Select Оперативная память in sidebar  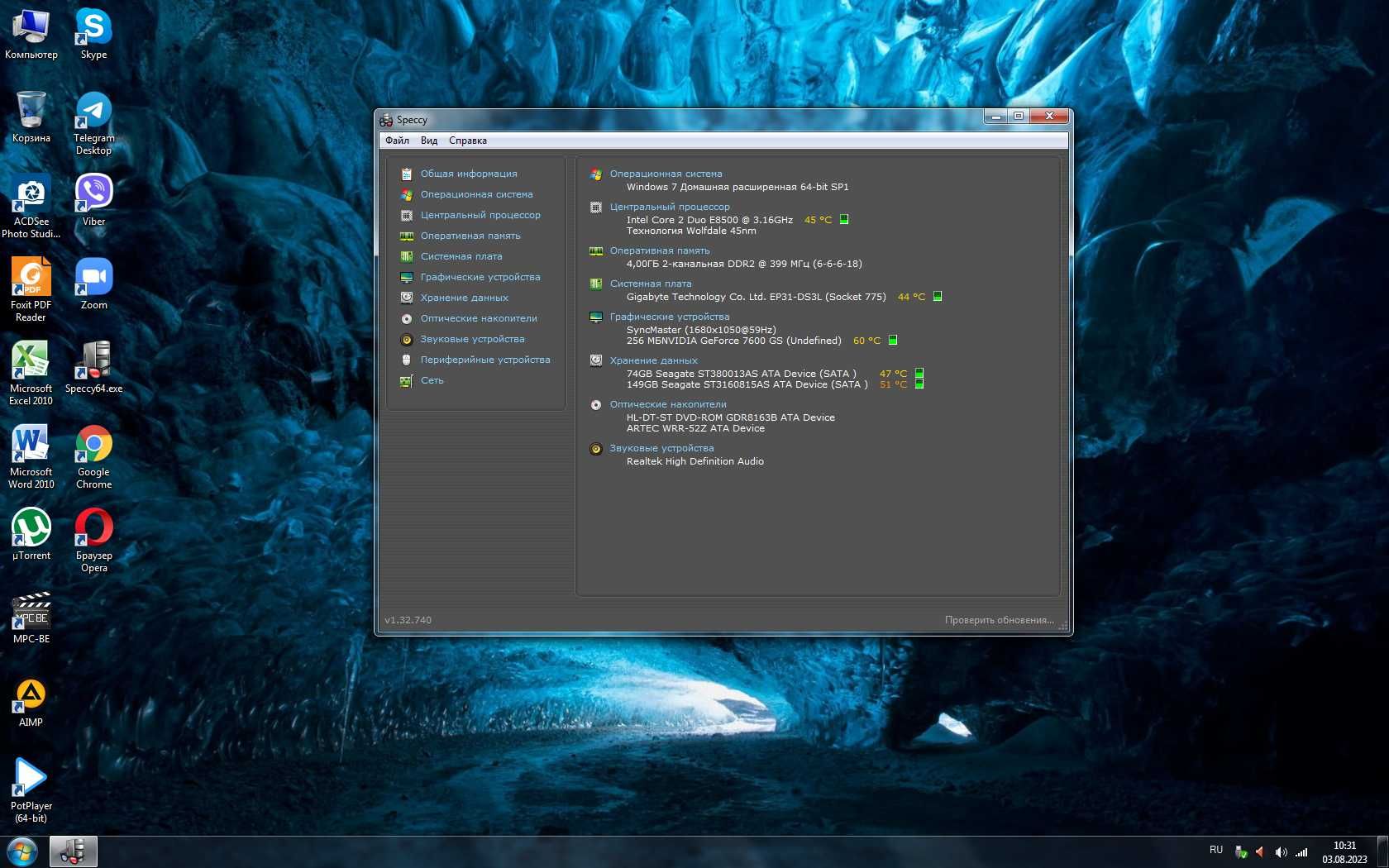tap(470, 236)
